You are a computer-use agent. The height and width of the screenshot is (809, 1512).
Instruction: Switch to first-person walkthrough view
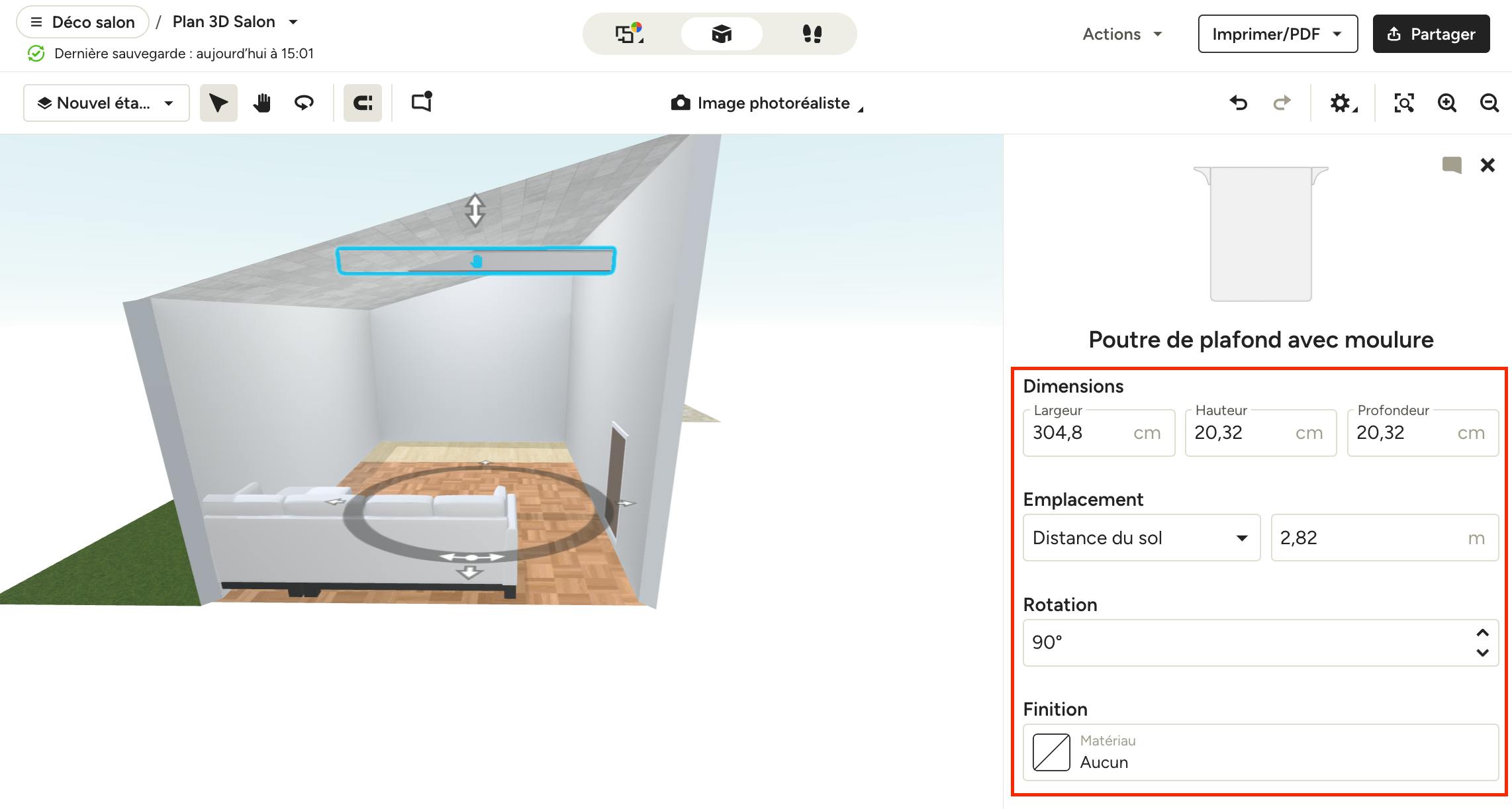[812, 34]
